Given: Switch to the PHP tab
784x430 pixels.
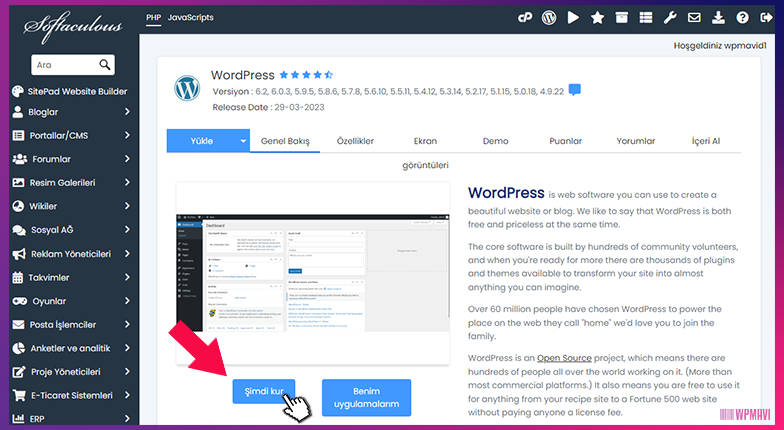Looking at the screenshot, I should coord(154,18).
